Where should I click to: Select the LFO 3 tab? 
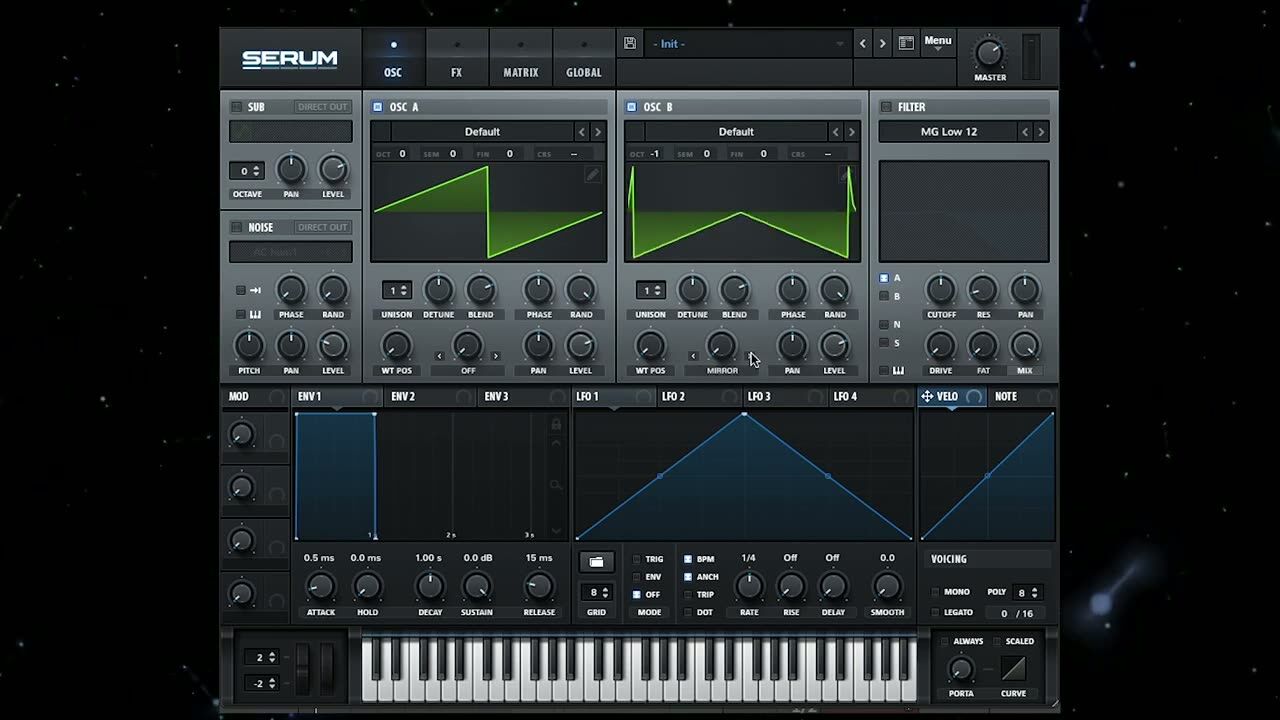(785, 396)
